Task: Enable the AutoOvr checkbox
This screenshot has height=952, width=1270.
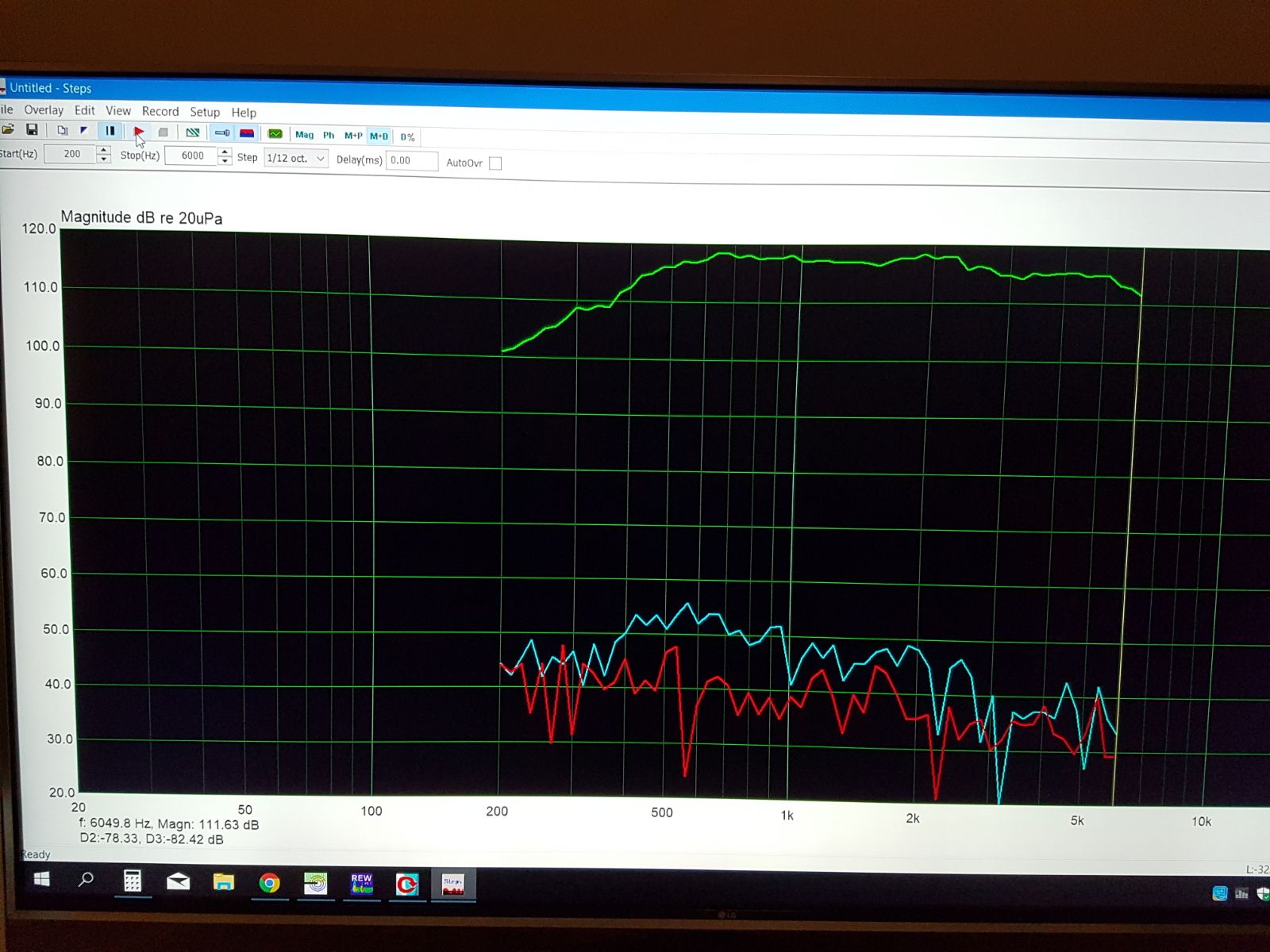Action: (495, 163)
